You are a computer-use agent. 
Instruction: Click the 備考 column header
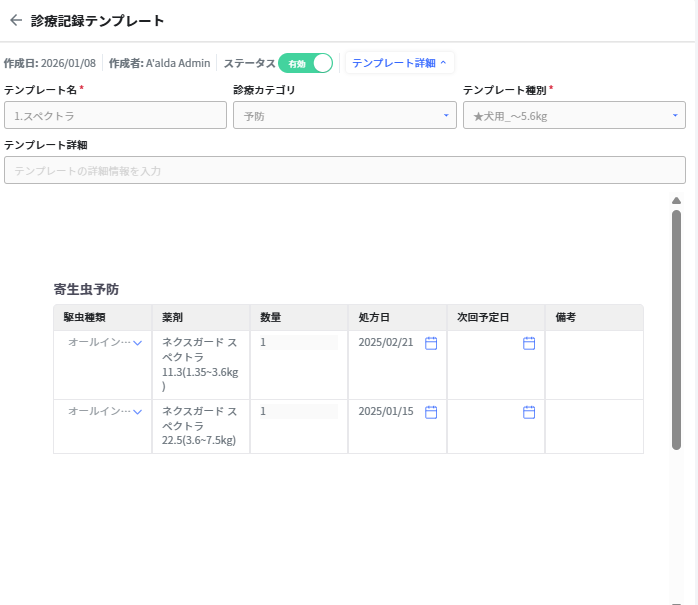(x=594, y=317)
